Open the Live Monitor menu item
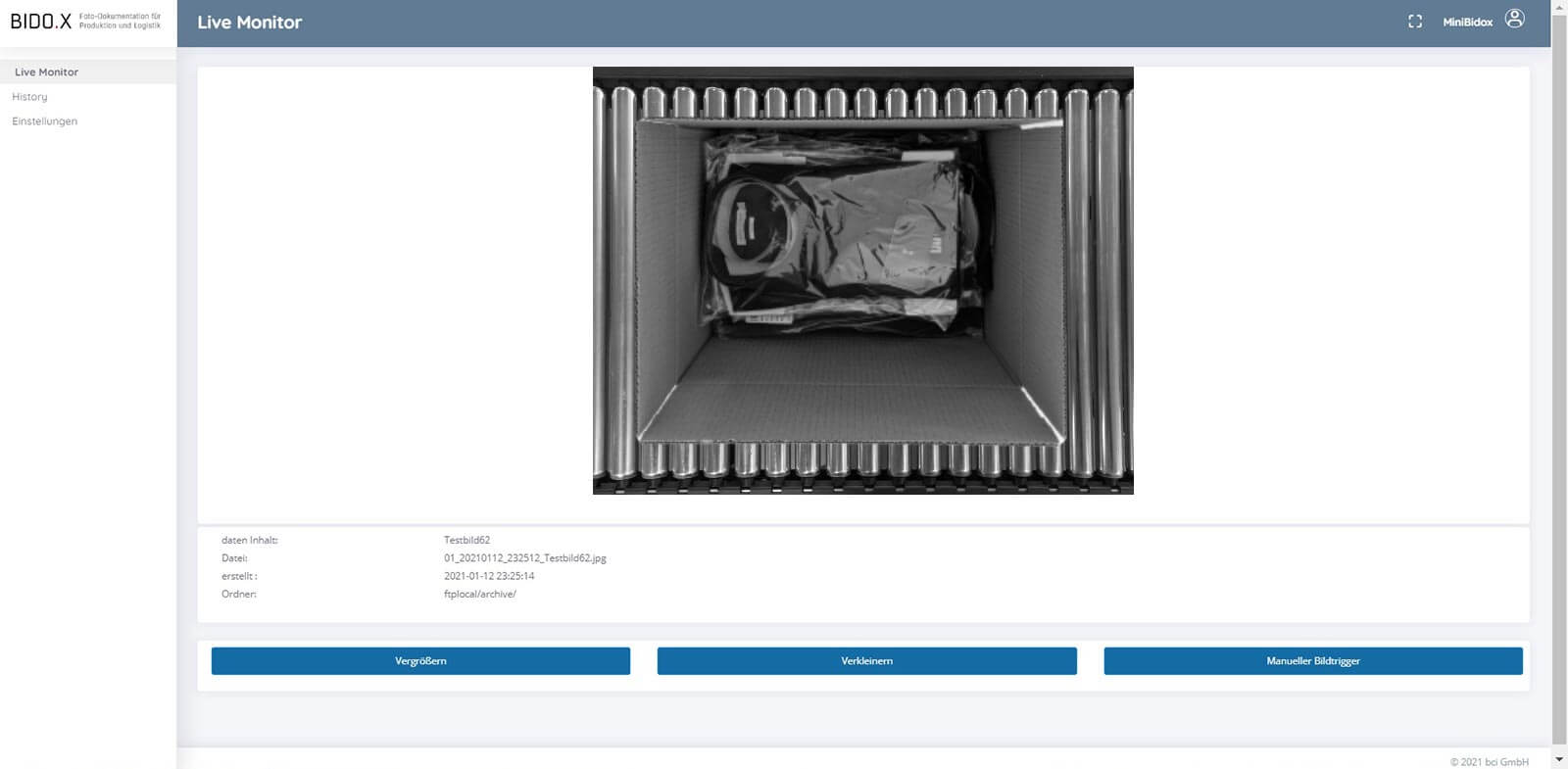This screenshot has height=769, width=1568. [x=88, y=72]
